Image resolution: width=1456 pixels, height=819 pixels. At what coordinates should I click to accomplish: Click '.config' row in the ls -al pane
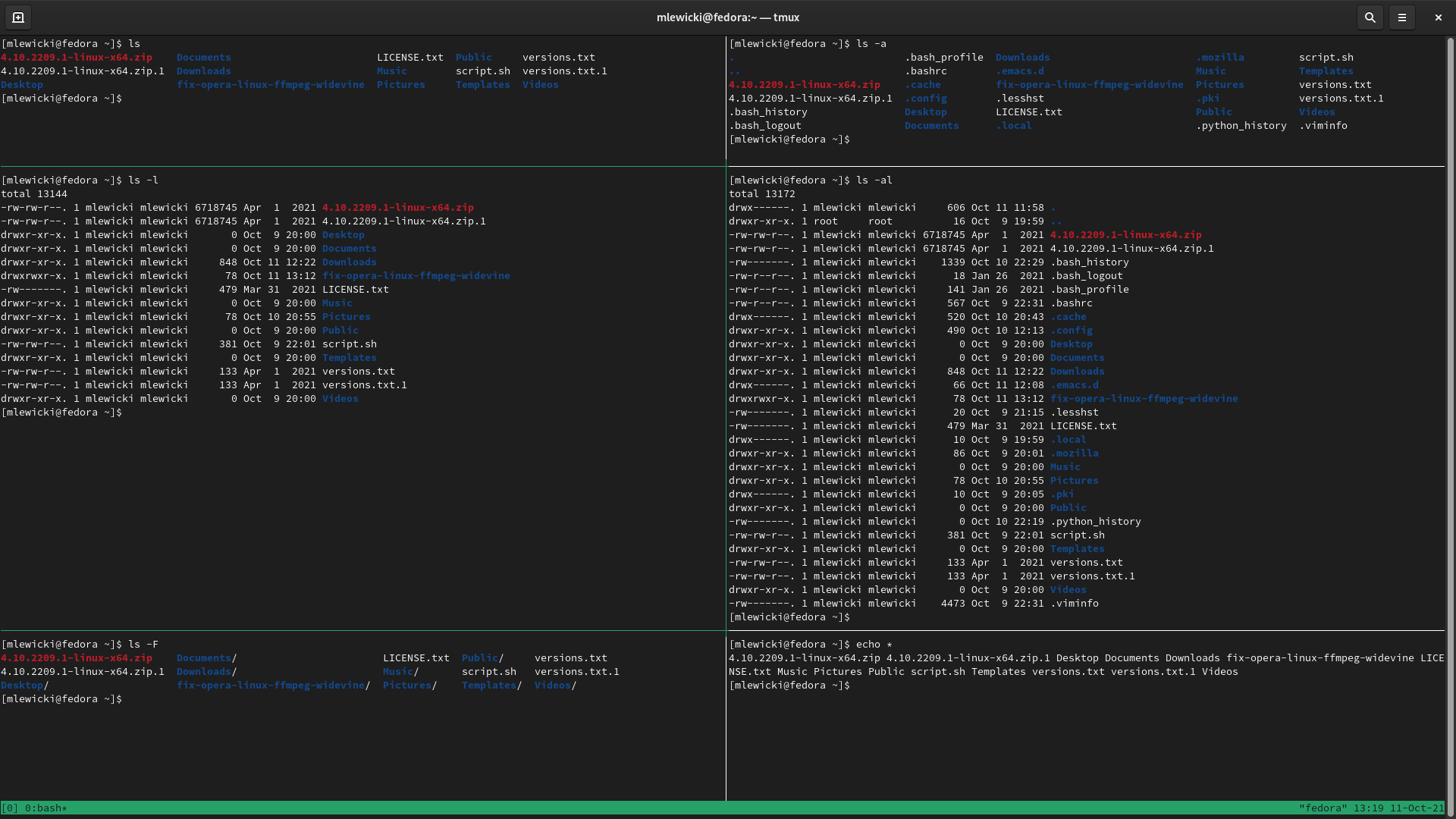coord(911,331)
